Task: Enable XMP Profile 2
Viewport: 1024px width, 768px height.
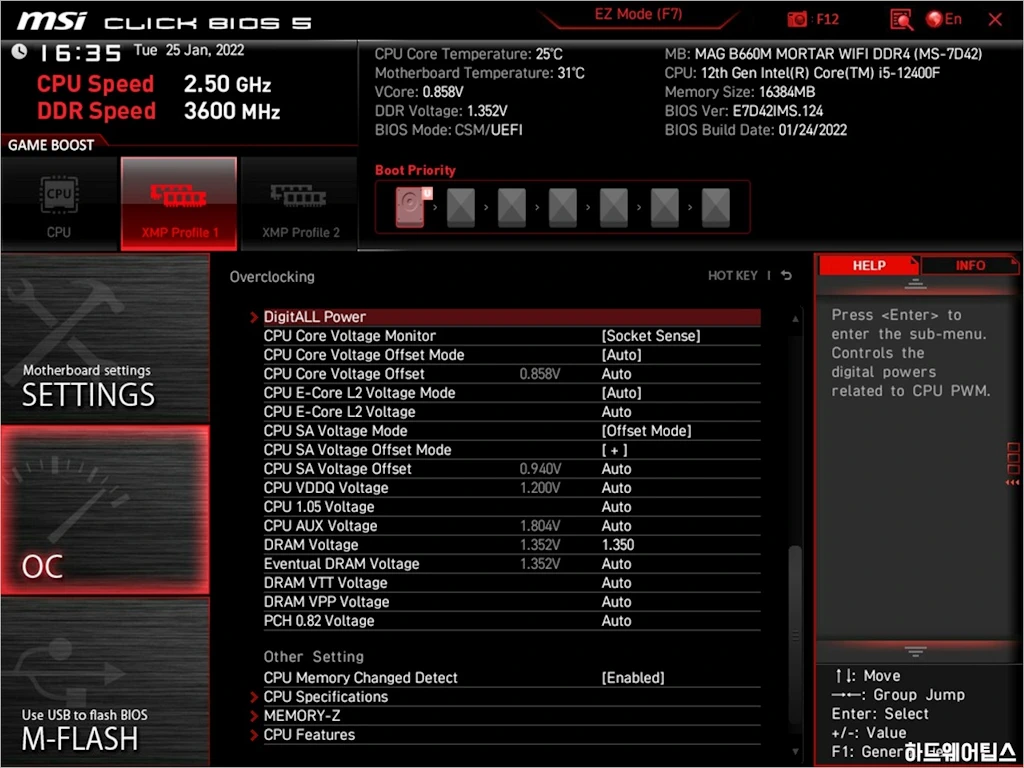Action: pyautogui.click(x=300, y=204)
